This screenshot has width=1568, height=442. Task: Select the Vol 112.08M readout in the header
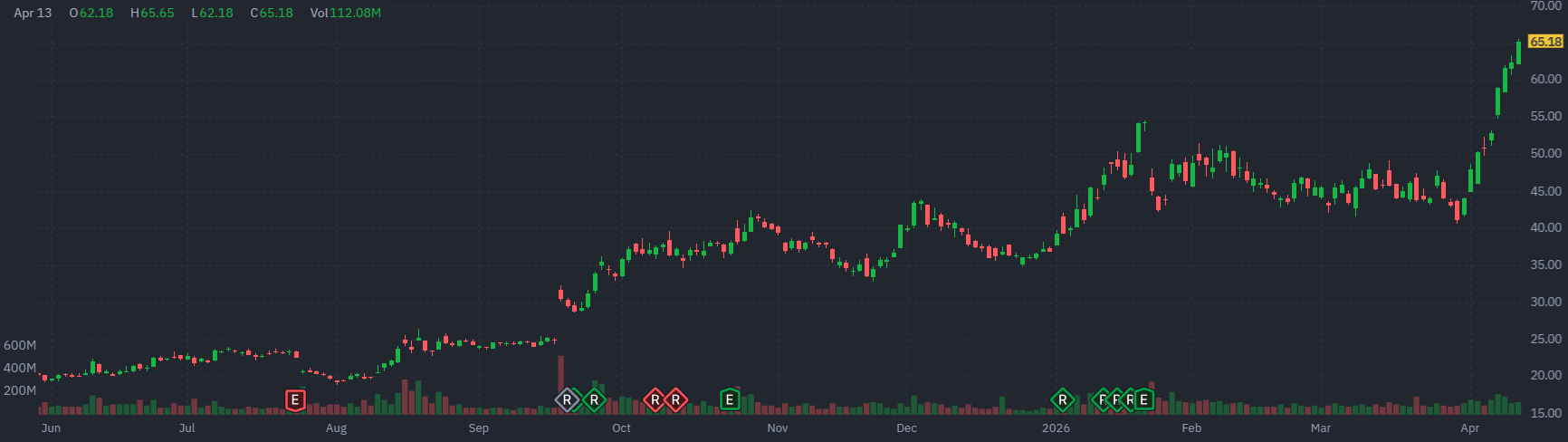point(345,14)
